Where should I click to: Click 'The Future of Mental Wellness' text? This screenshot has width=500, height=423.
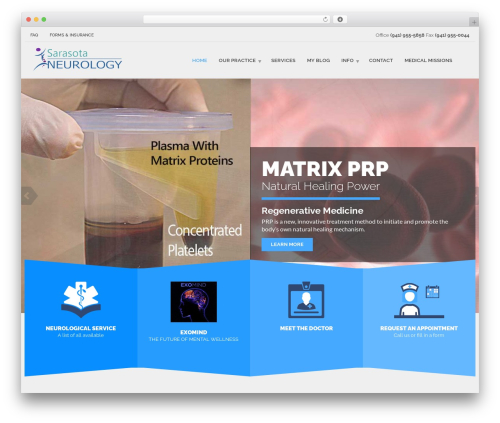point(194,339)
